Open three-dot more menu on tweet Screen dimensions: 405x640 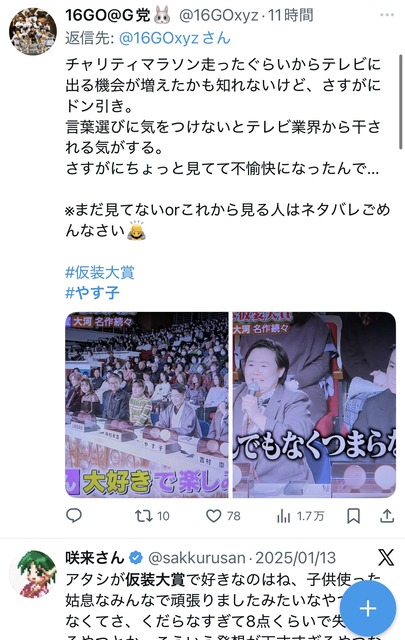coord(387,15)
